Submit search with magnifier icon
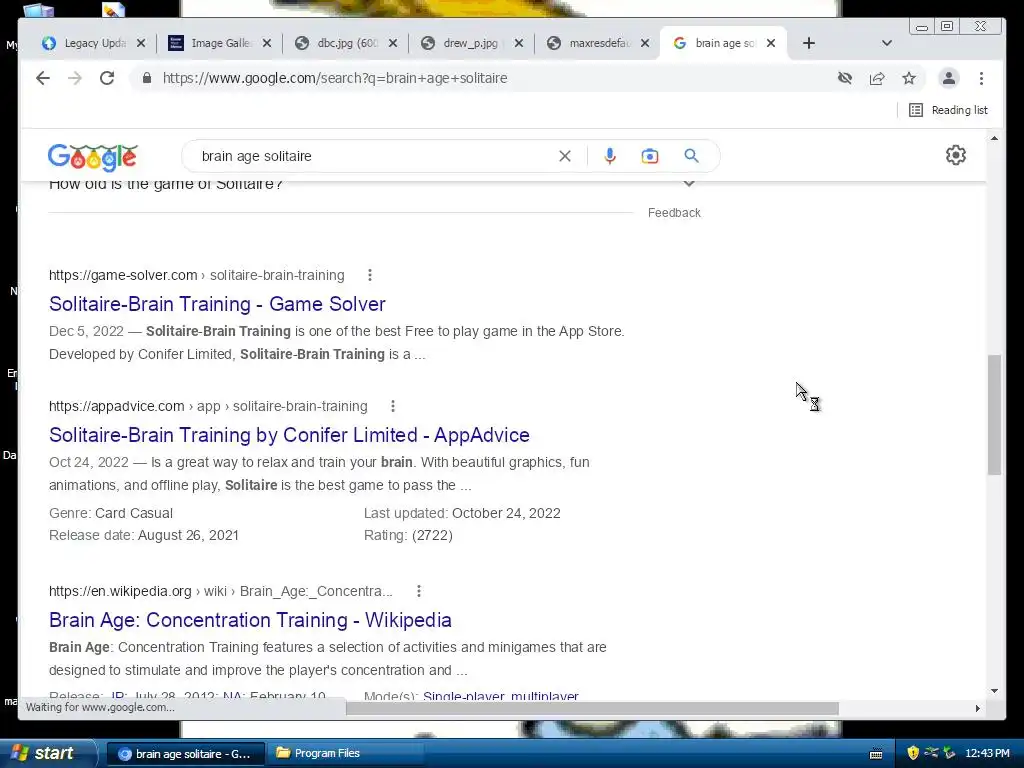 [x=692, y=156]
